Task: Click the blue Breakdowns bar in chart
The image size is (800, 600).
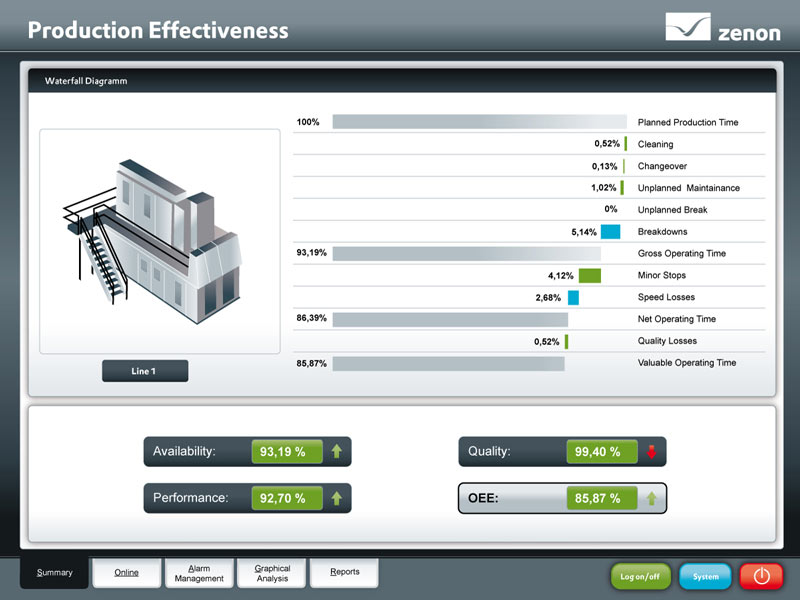Action: click(x=610, y=232)
